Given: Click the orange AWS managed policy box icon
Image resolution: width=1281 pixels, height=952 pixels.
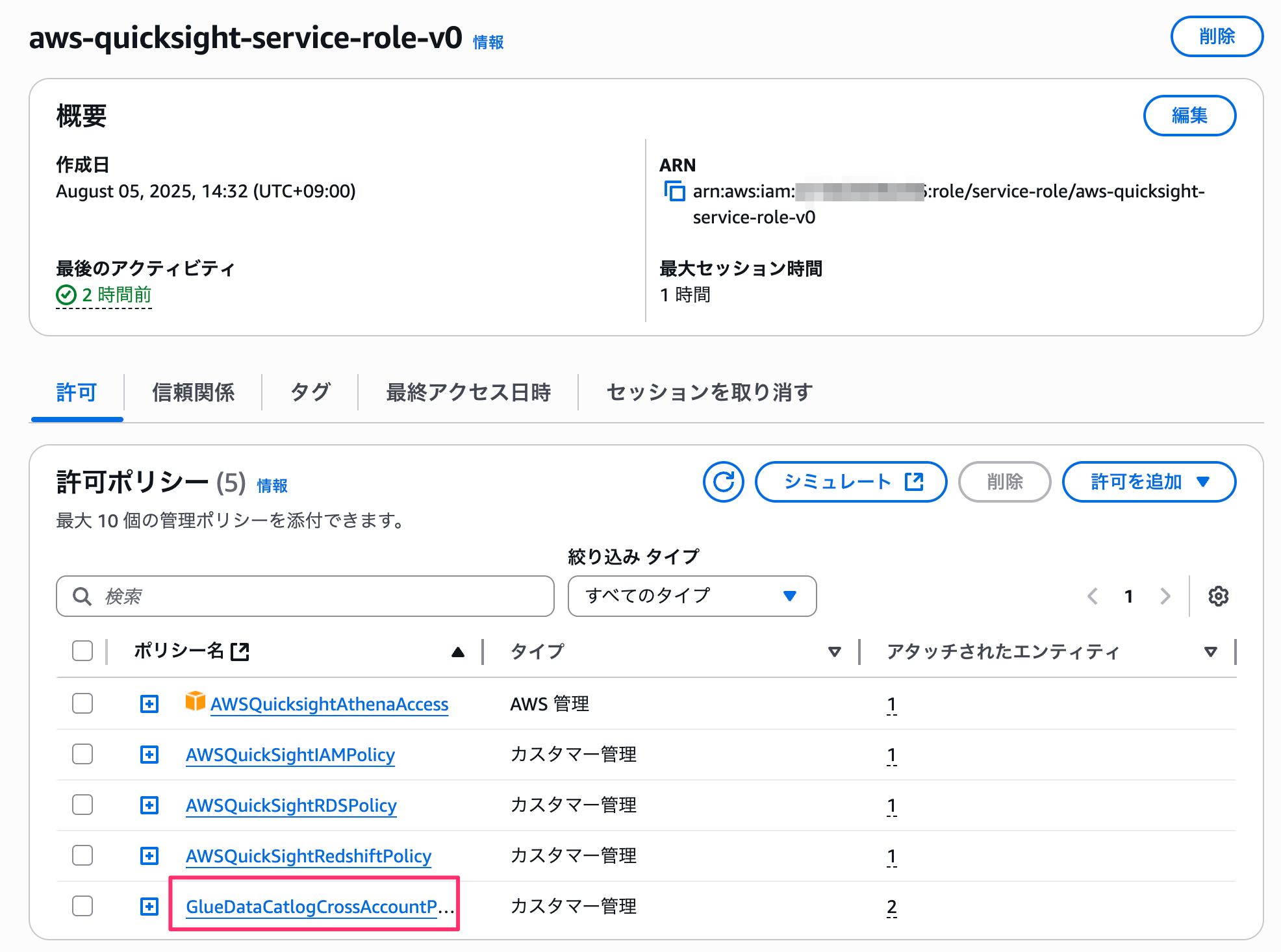Looking at the screenshot, I should (195, 701).
